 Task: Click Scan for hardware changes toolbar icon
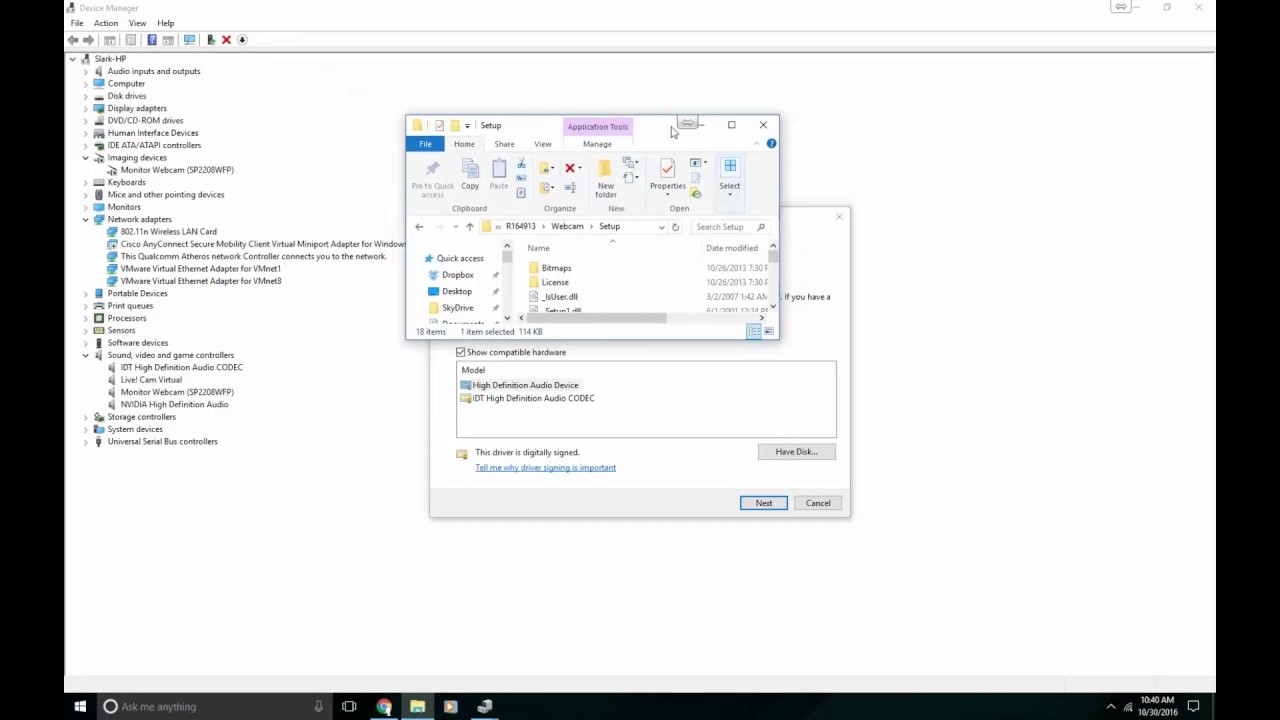[189, 40]
